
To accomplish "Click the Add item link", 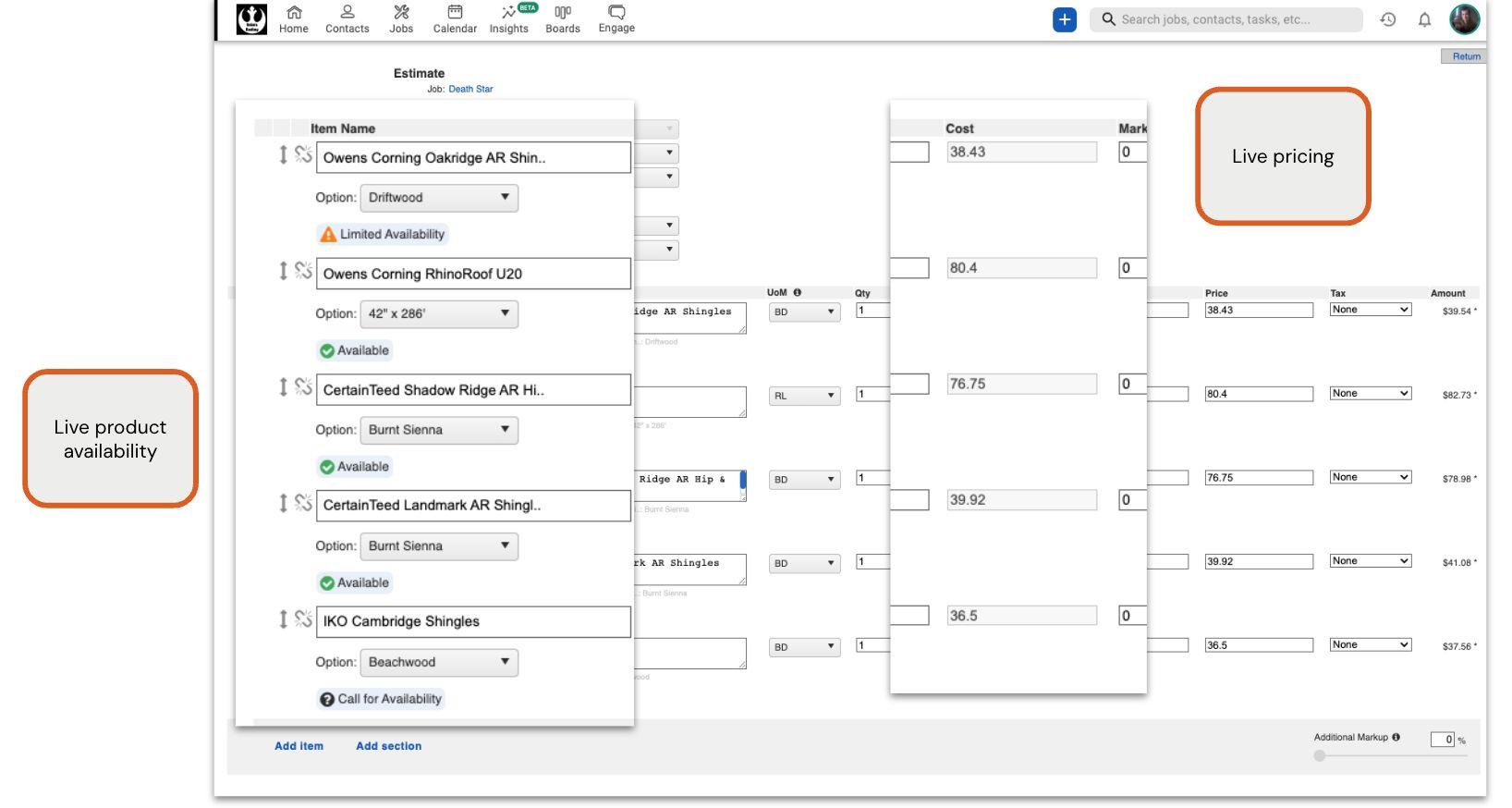I will (x=299, y=746).
